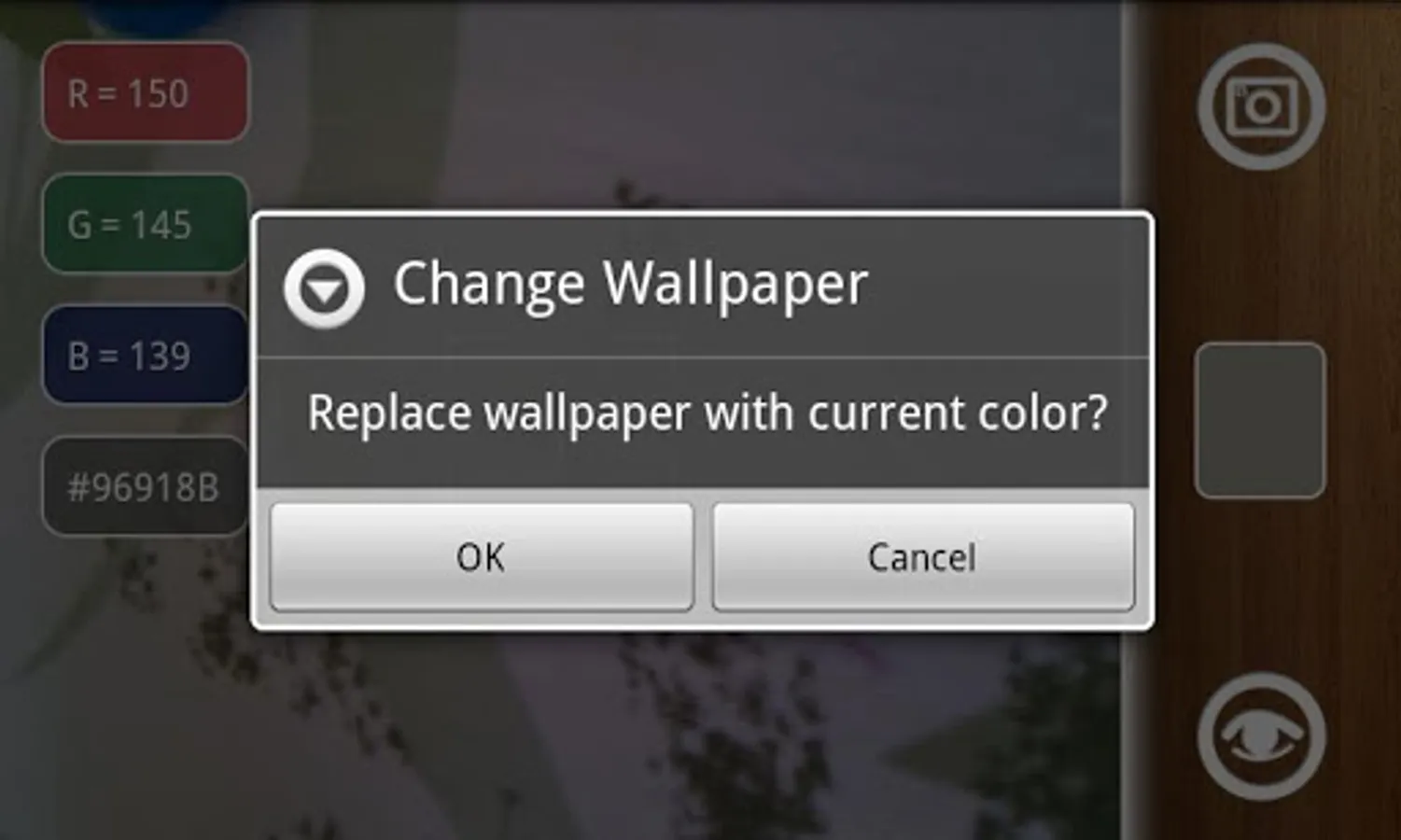Click the Change Wallpaper dialog title
The width and height of the screenshot is (1401, 840).
pyautogui.click(x=630, y=284)
